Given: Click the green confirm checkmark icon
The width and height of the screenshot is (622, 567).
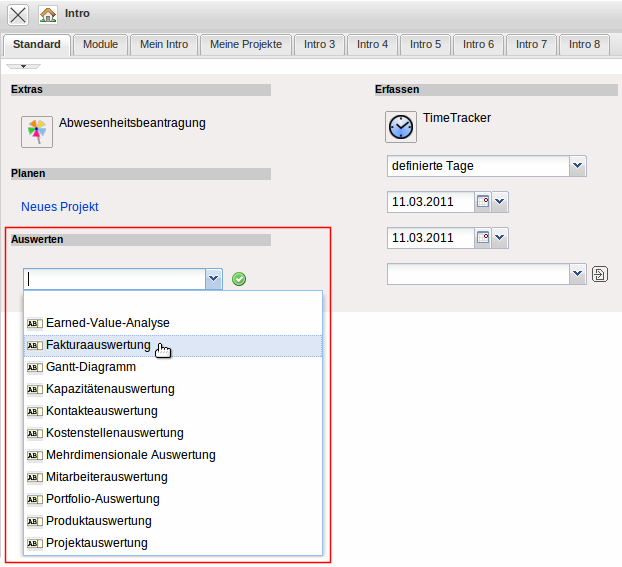Looking at the screenshot, I should [x=239, y=279].
